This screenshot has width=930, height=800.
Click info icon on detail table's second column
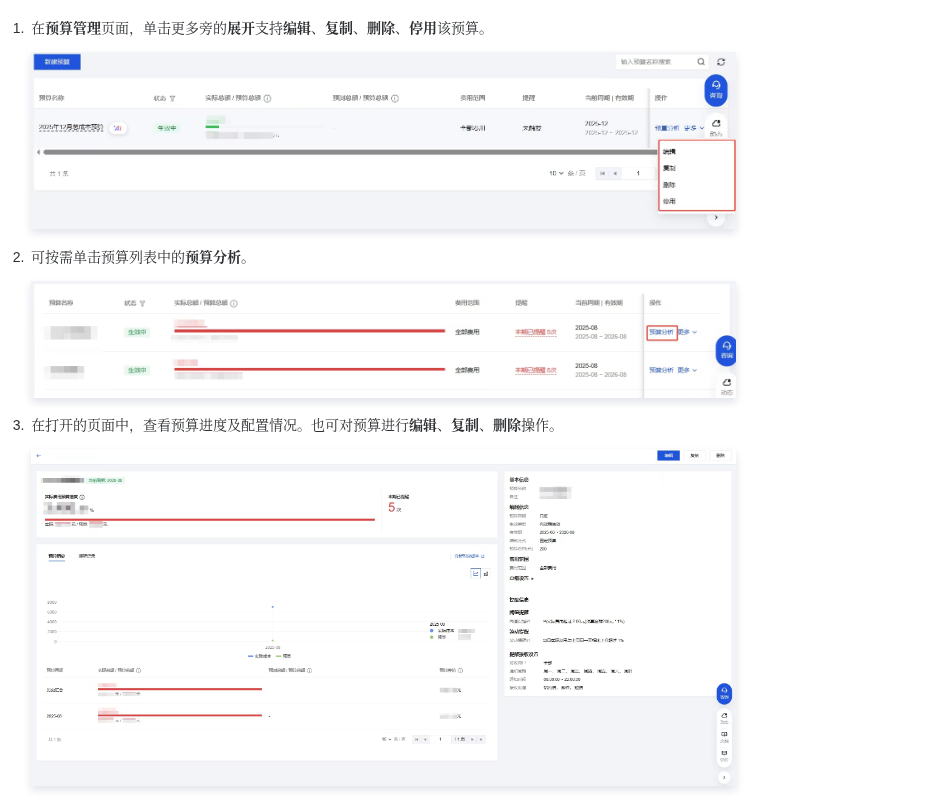pyautogui.click(x=139, y=671)
